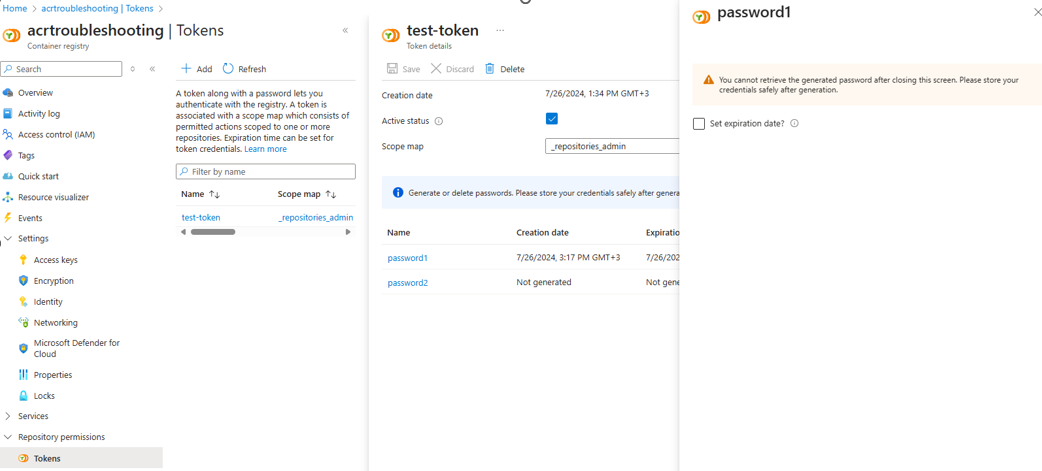
Task: Expand the Services section in the sidebar
Action: point(8,416)
